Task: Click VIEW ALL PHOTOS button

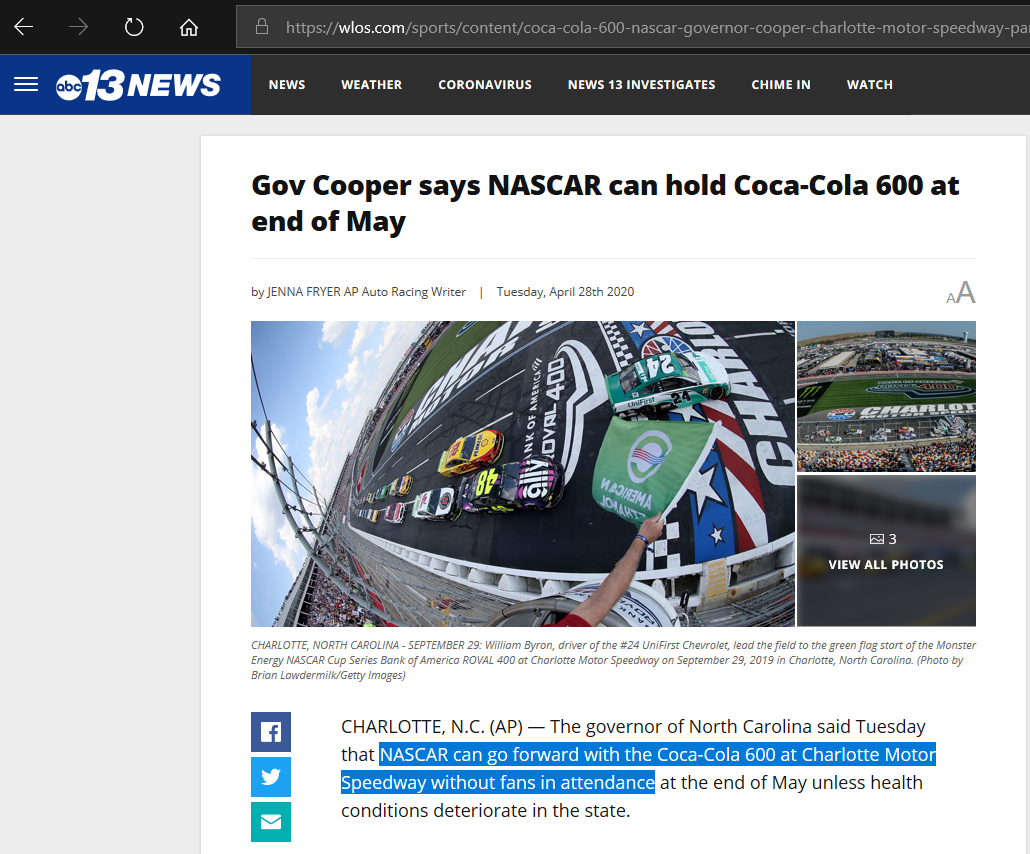Action: click(886, 551)
